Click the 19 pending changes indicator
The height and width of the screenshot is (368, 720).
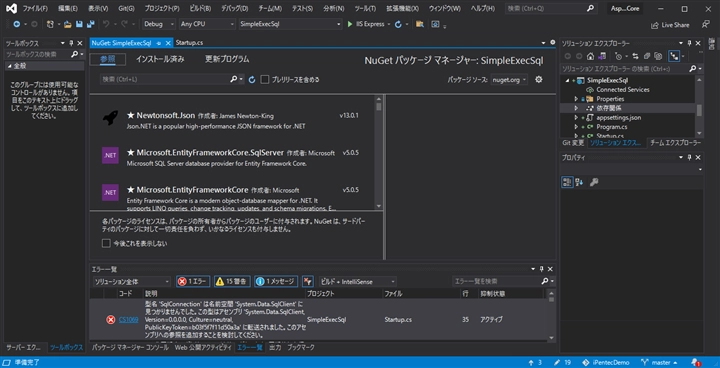[562, 362]
